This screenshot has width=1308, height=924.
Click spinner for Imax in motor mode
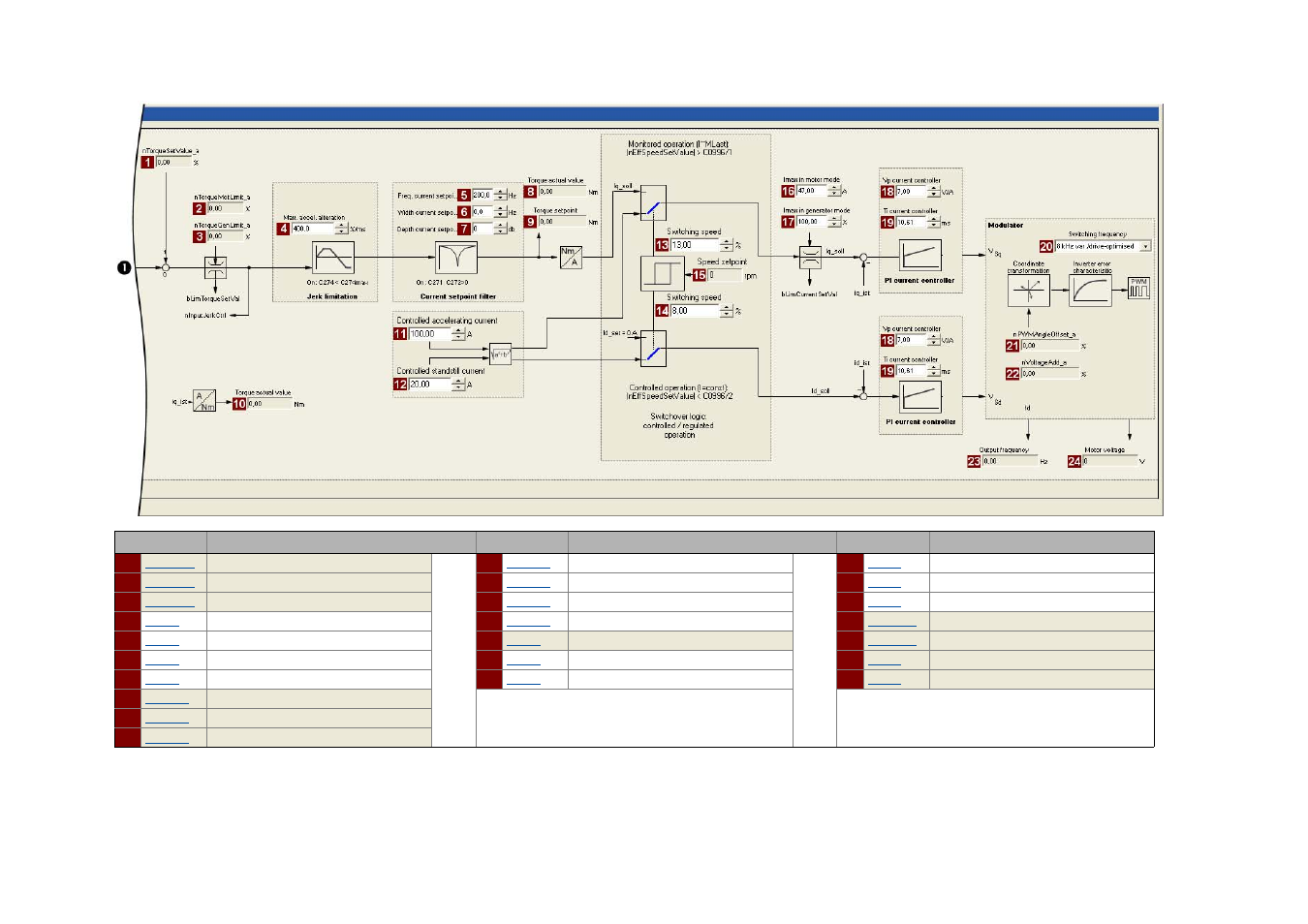834,191
